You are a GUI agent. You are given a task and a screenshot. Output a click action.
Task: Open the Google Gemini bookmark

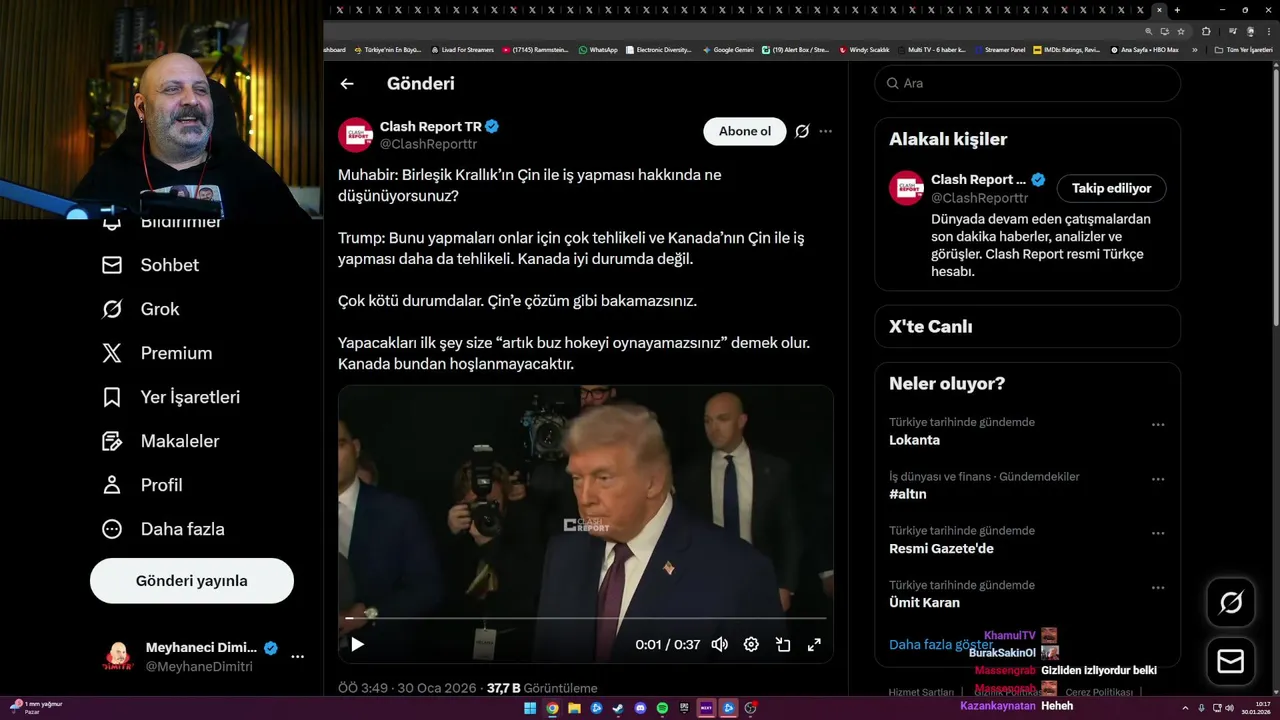[x=728, y=49]
